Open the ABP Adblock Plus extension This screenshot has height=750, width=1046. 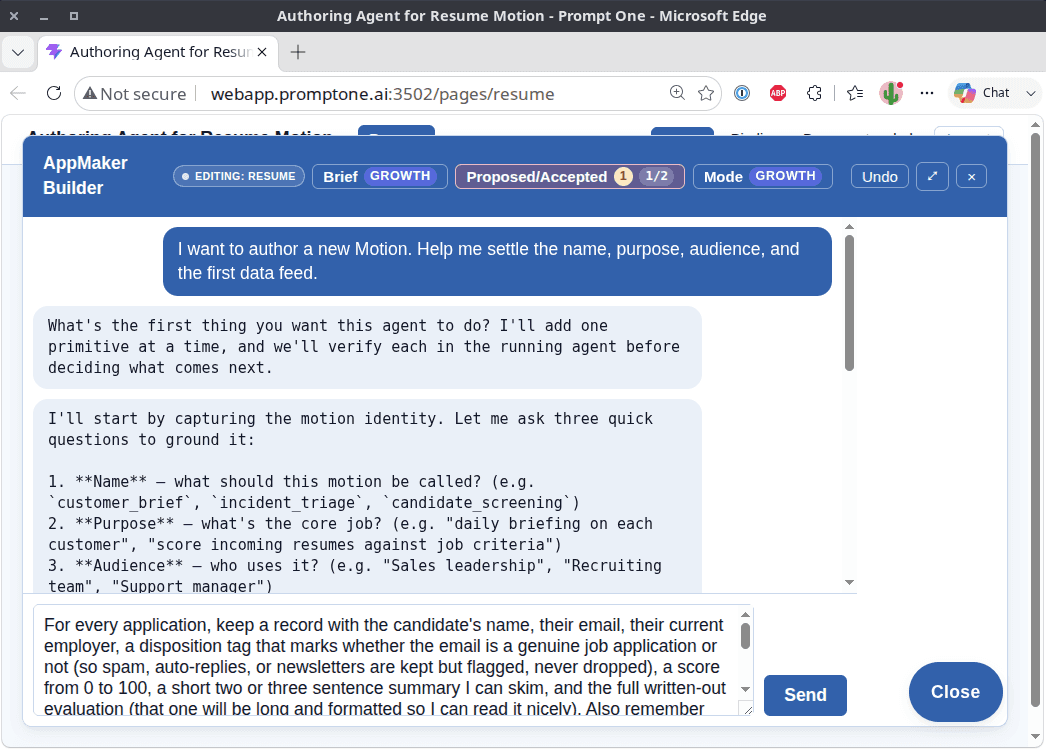(778, 93)
